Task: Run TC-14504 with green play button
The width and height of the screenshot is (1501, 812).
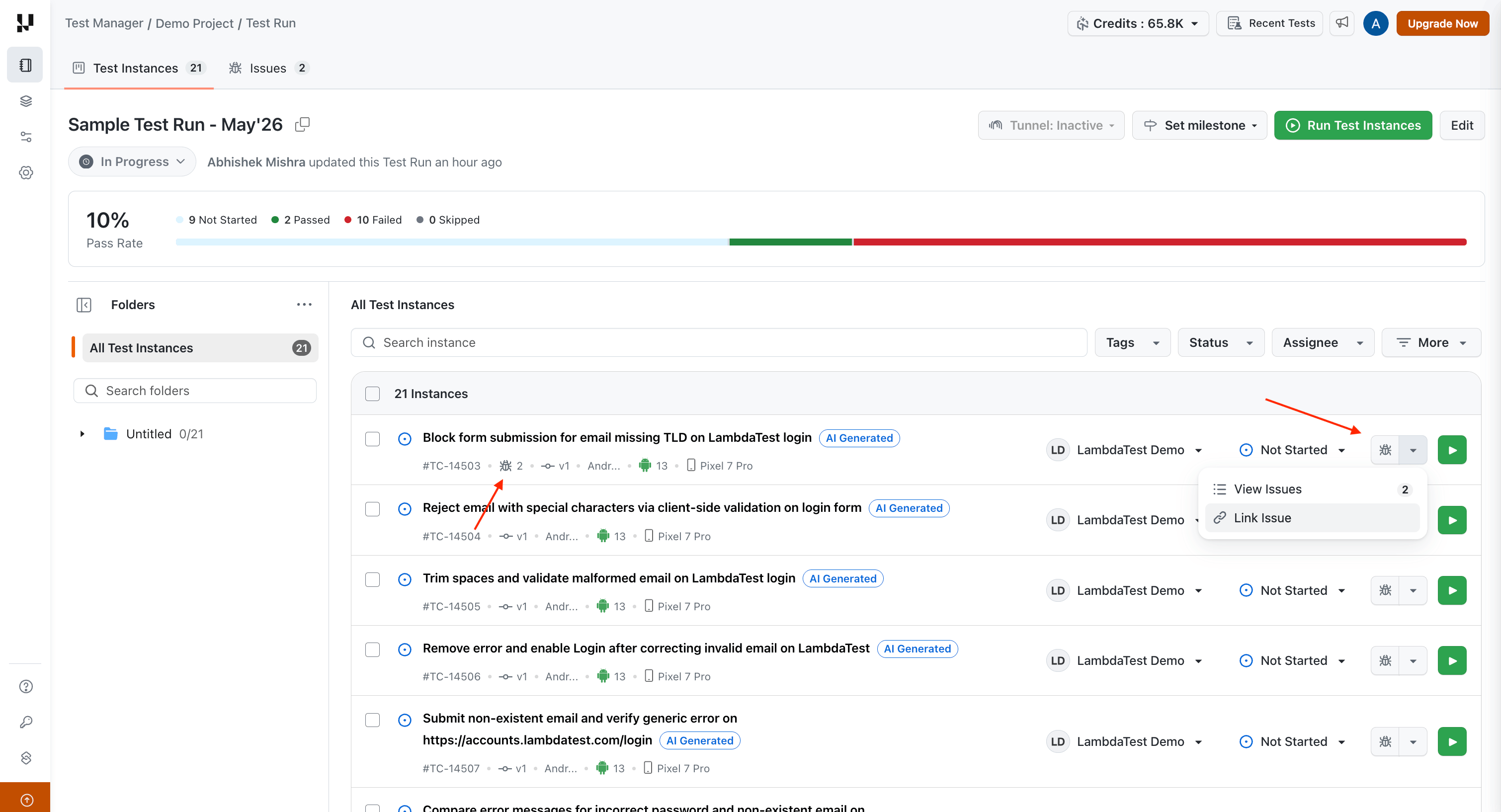Action: coord(1451,520)
